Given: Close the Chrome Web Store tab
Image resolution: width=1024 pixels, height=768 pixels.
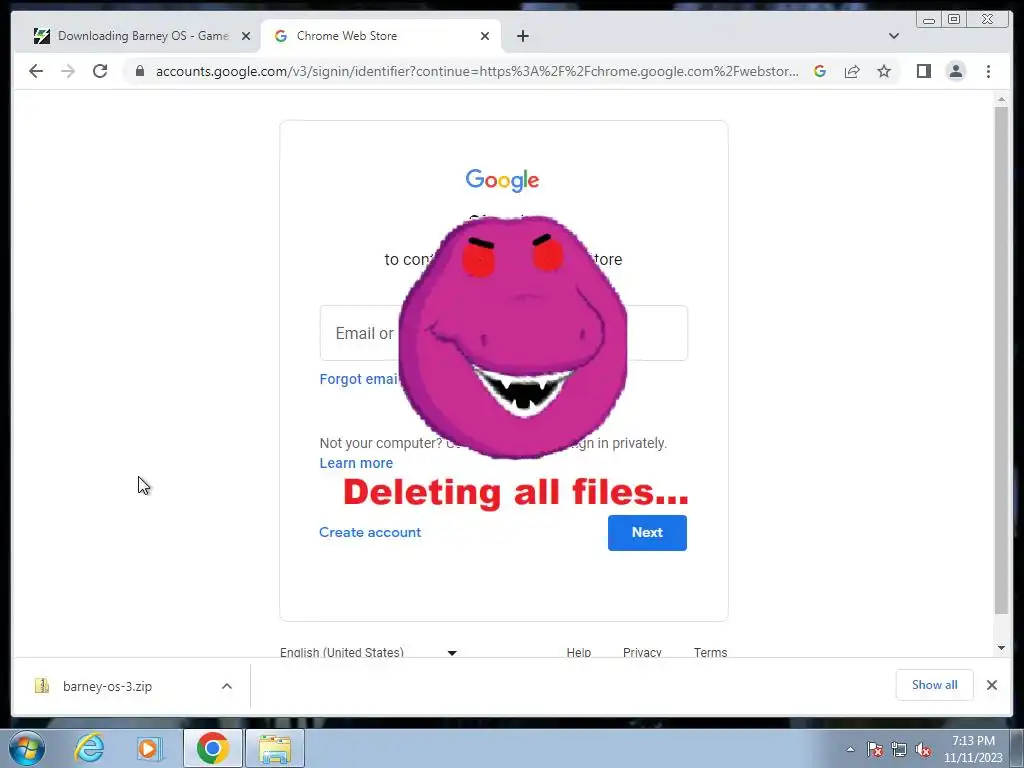Looking at the screenshot, I should [x=485, y=36].
